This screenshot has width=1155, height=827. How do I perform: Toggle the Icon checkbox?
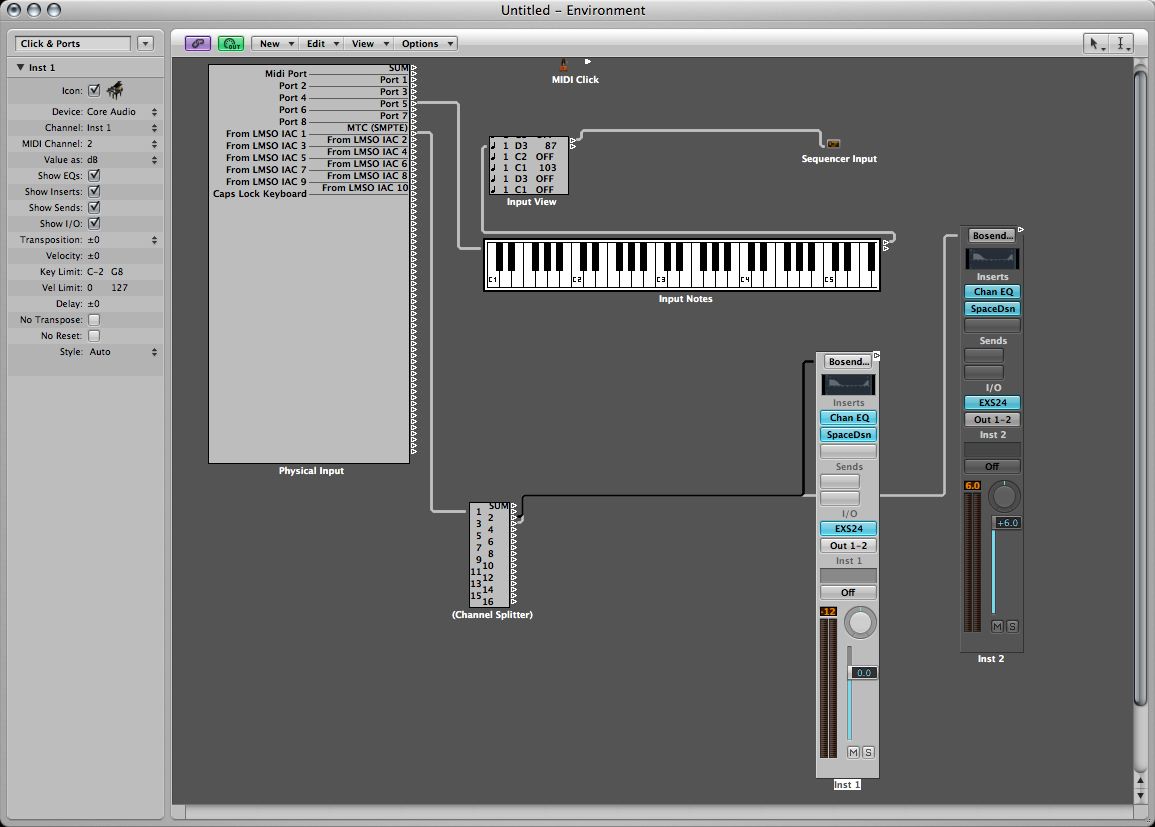coord(94,91)
